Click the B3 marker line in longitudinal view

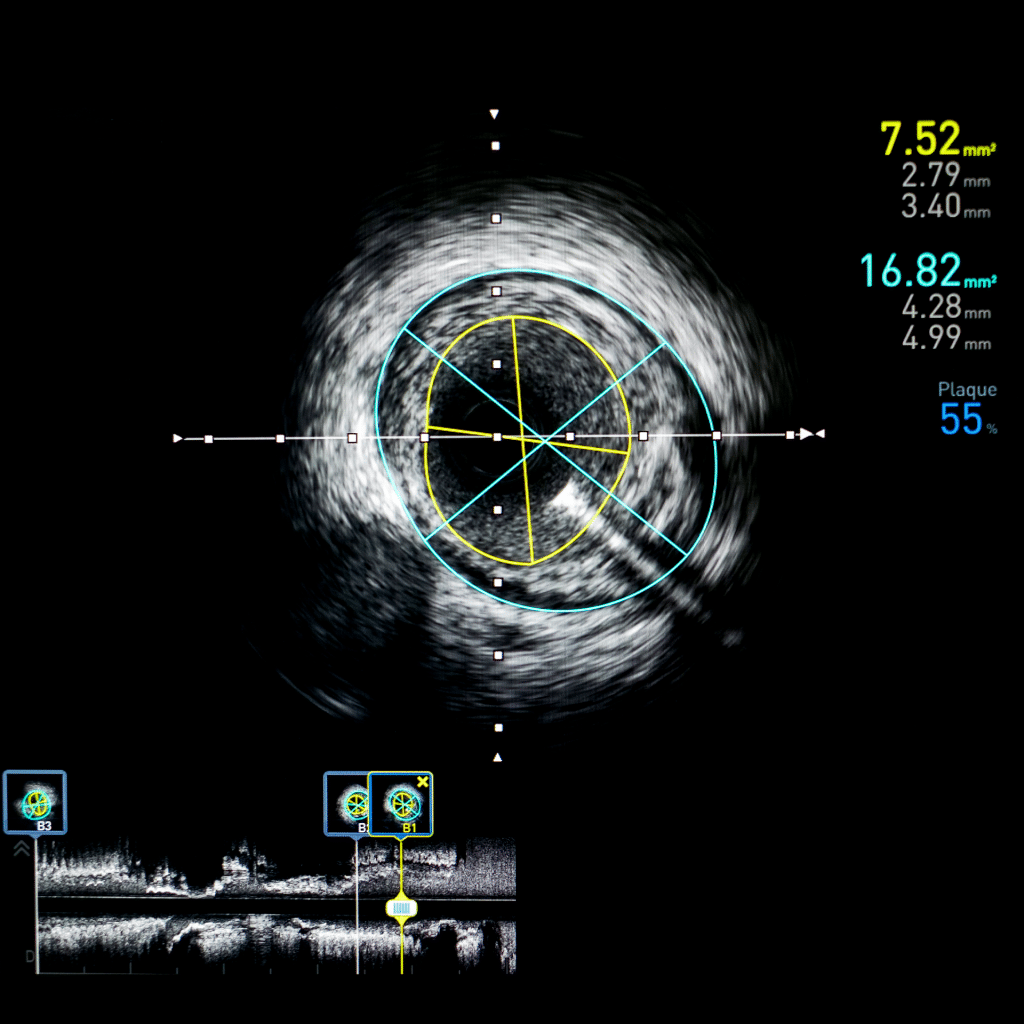[37, 904]
